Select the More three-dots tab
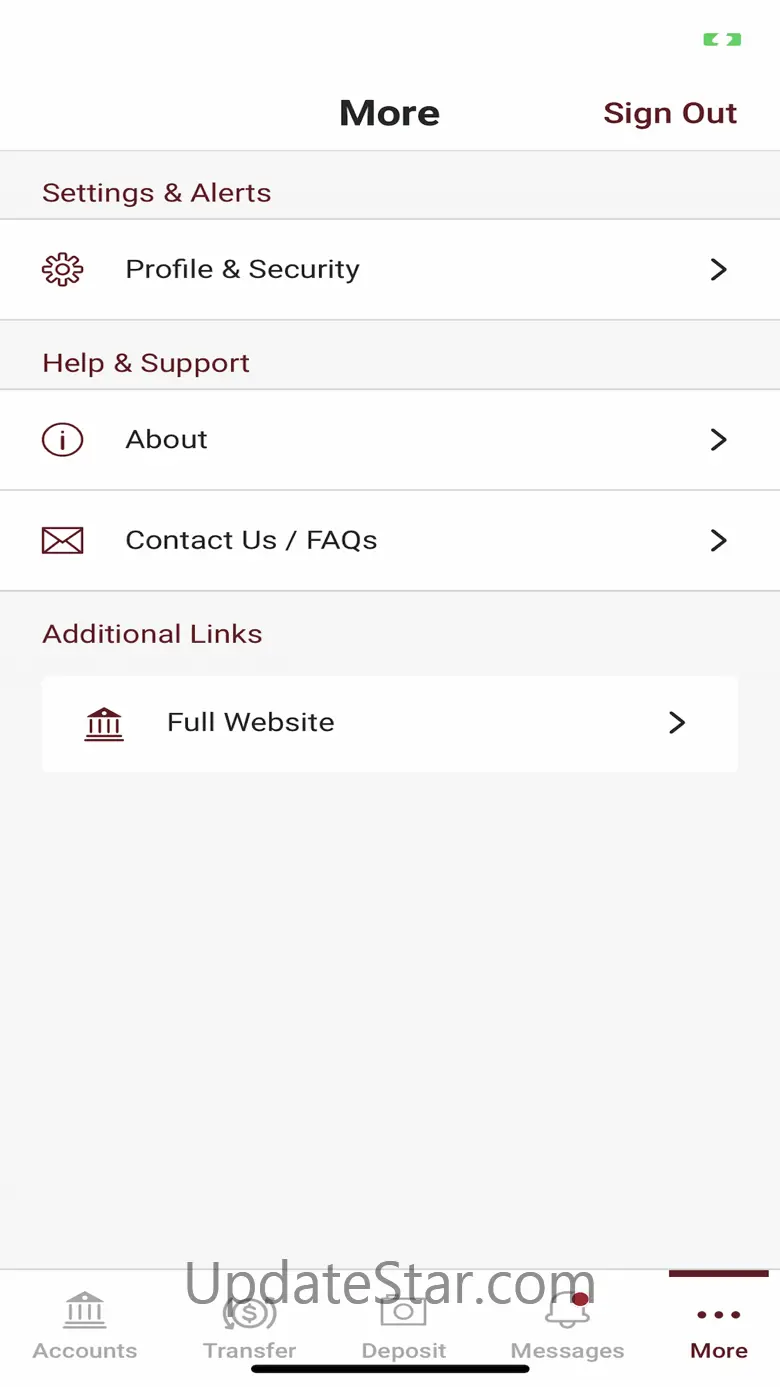The height and width of the screenshot is (1387, 780). click(719, 1315)
